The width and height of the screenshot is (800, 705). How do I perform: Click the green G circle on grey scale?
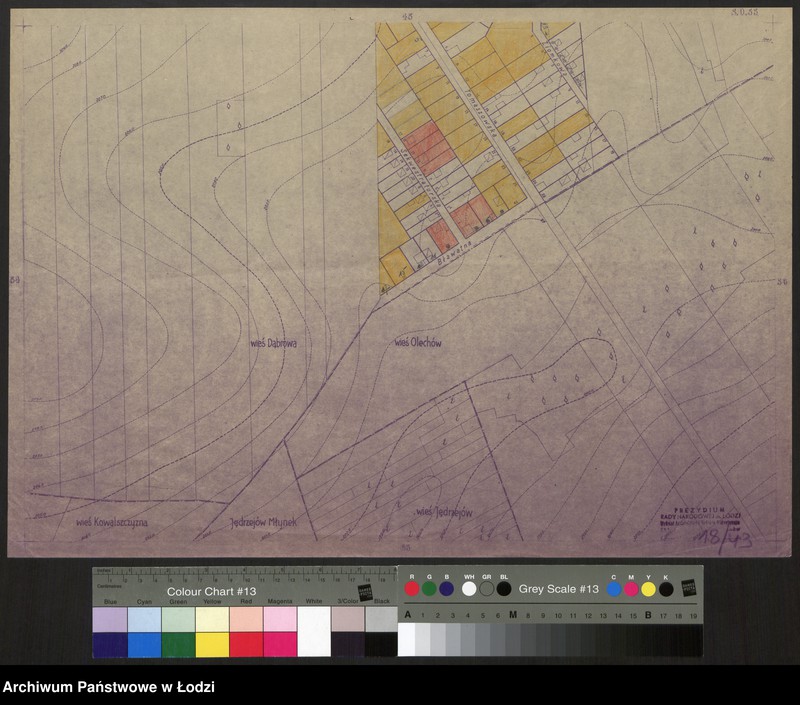(x=429, y=589)
